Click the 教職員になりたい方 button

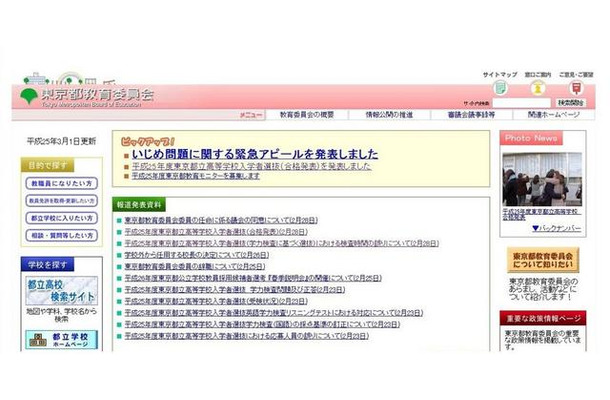click(x=61, y=183)
